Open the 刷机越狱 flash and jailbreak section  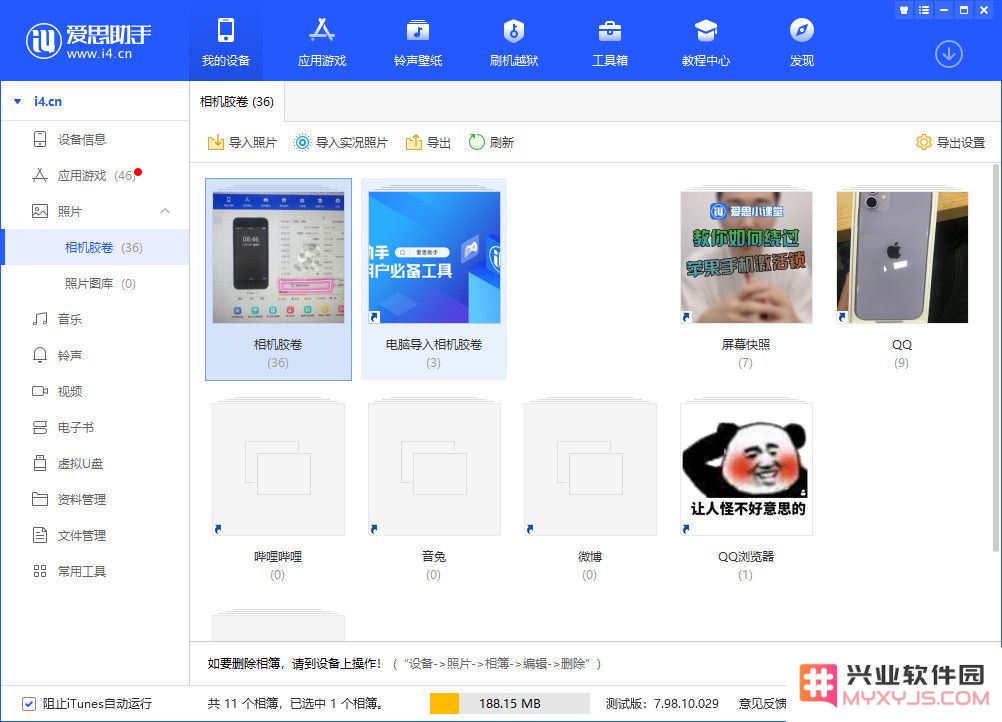click(x=514, y=42)
